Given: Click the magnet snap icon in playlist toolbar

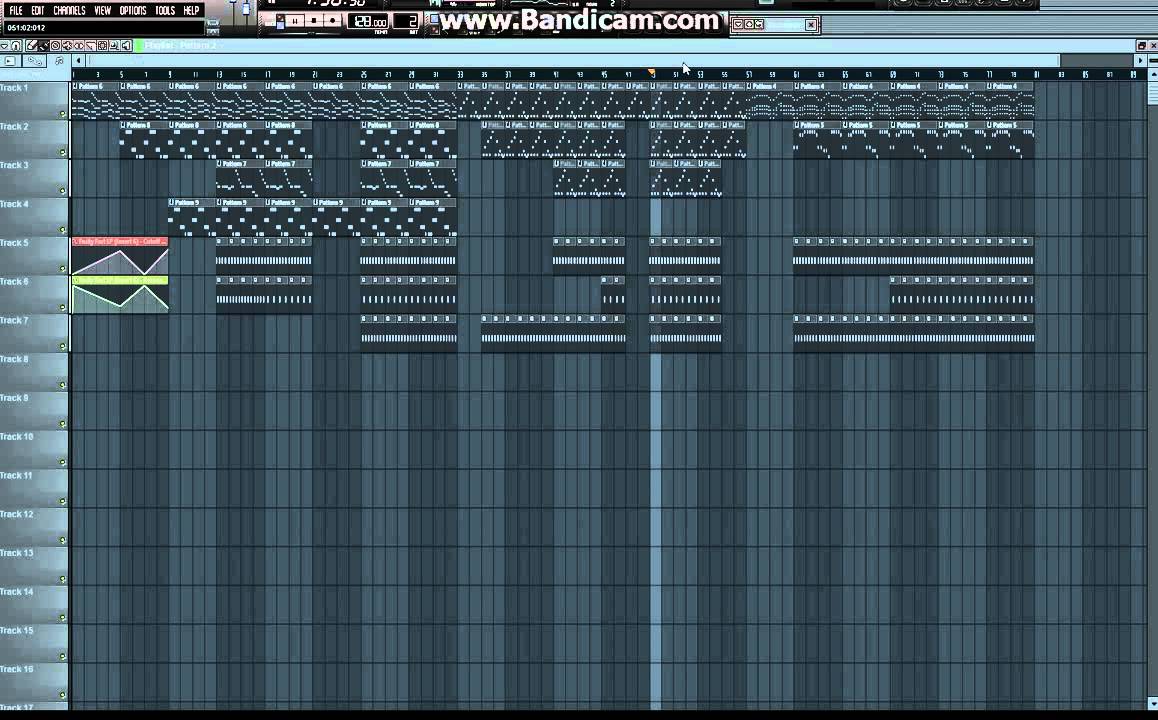Looking at the screenshot, I should tap(16, 46).
